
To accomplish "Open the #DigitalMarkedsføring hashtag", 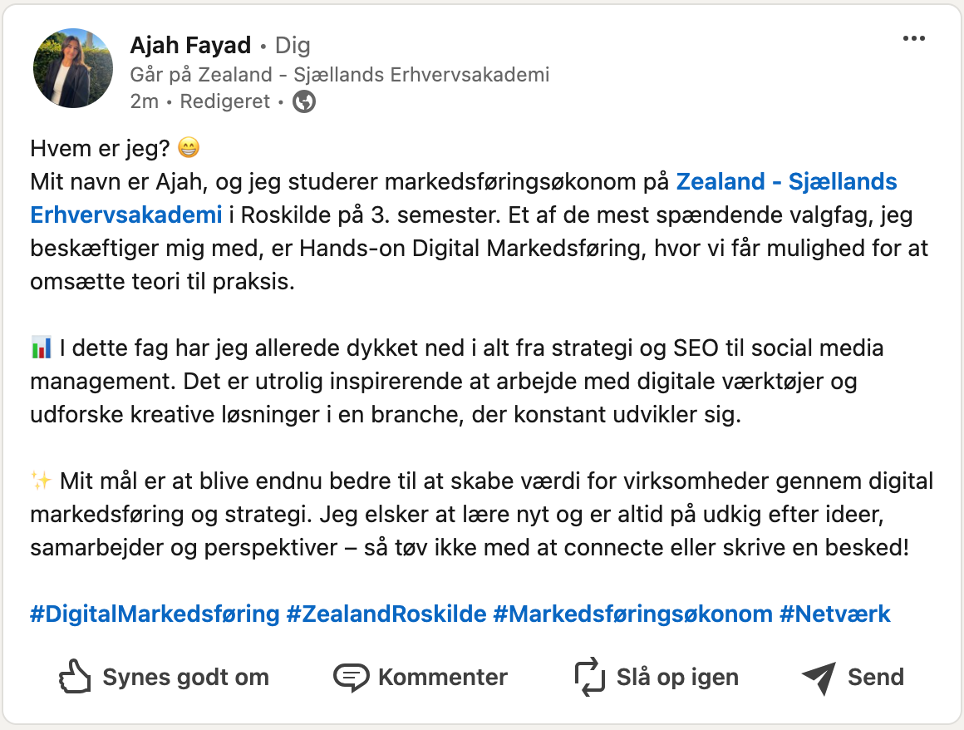I will coord(155,613).
